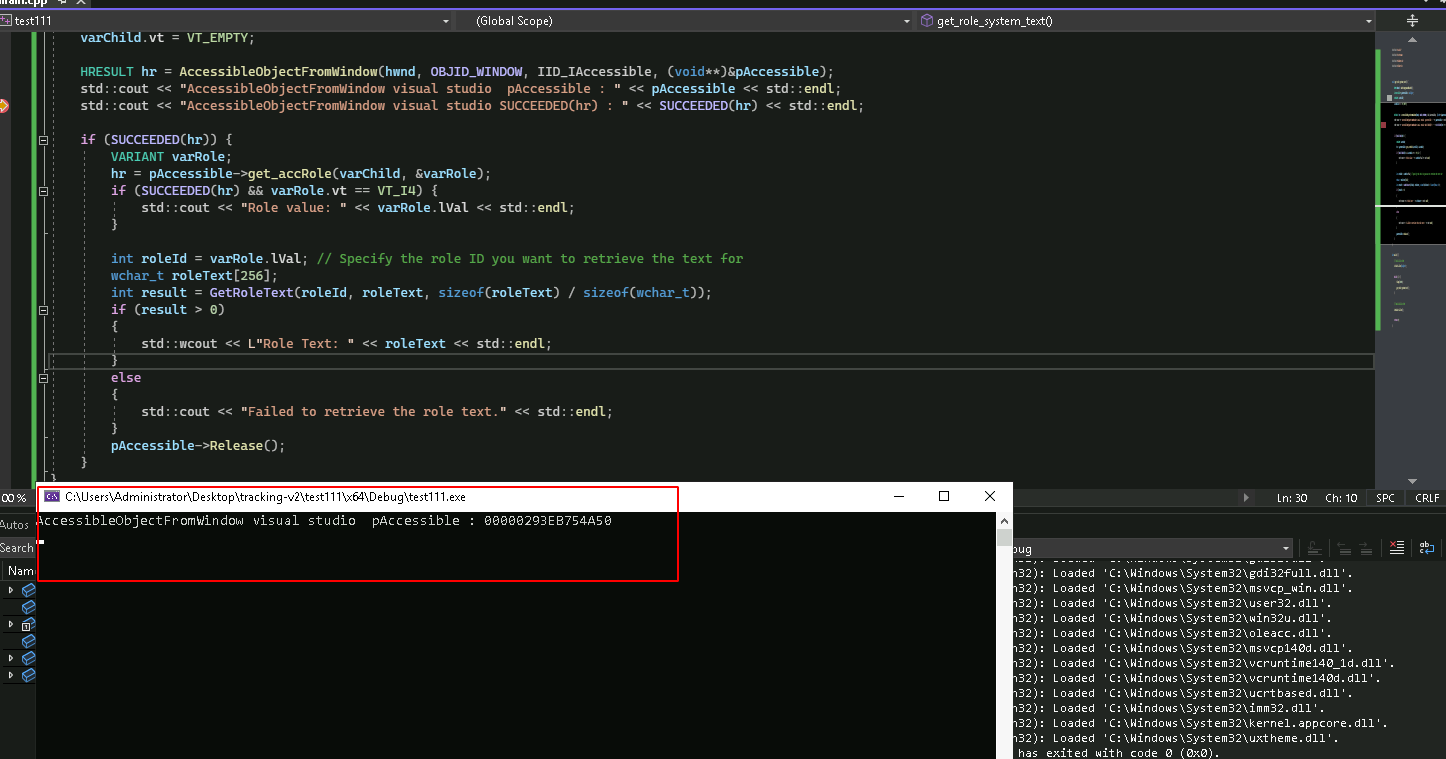Image resolution: width=1446 pixels, height=759 pixels.
Task: Click the go to next message icon
Action: point(1366,548)
